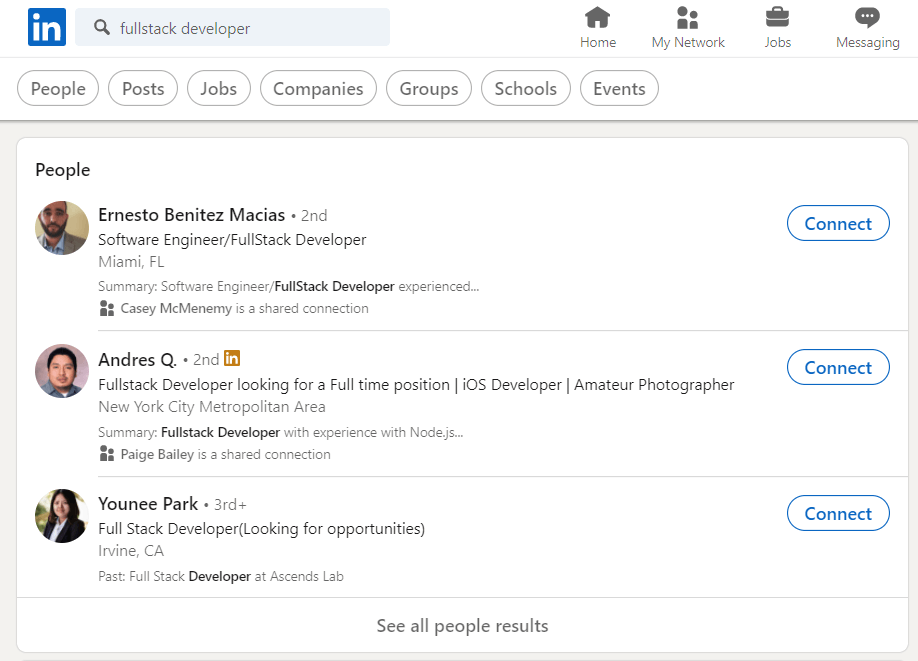Enable the Companies filter pill
The height and width of the screenshot is (661, 918).
tap(318, 89)
